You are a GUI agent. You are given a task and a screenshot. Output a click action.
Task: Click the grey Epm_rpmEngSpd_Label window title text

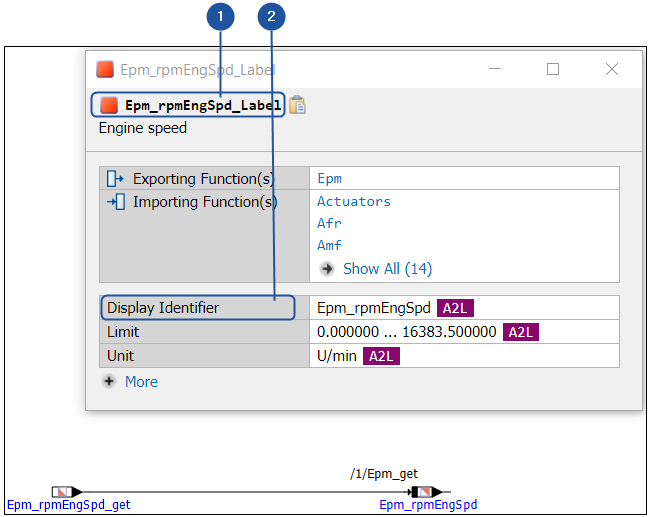tap(198, 70)
